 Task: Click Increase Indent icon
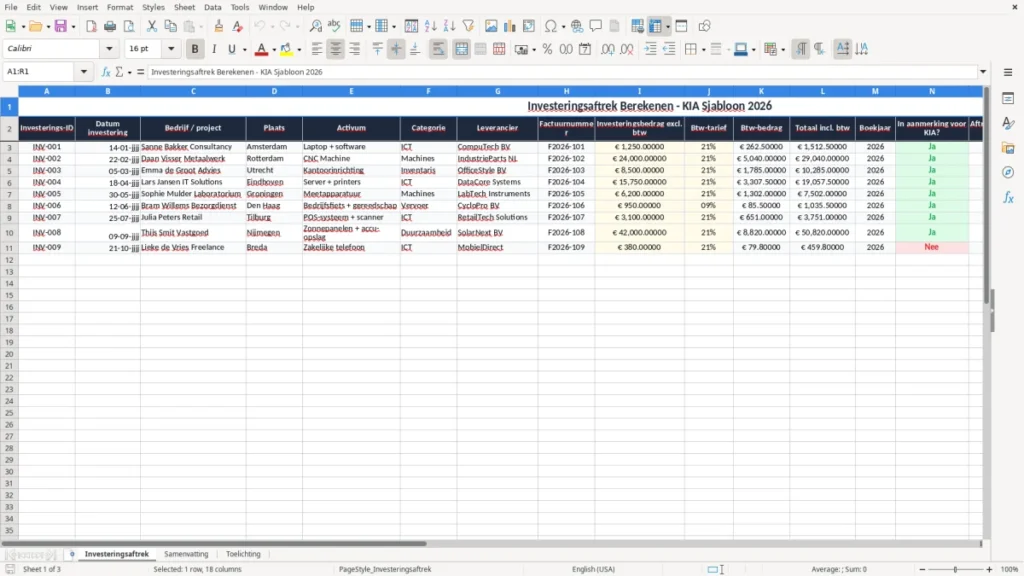pyautogui.click(x=650, y=49)
